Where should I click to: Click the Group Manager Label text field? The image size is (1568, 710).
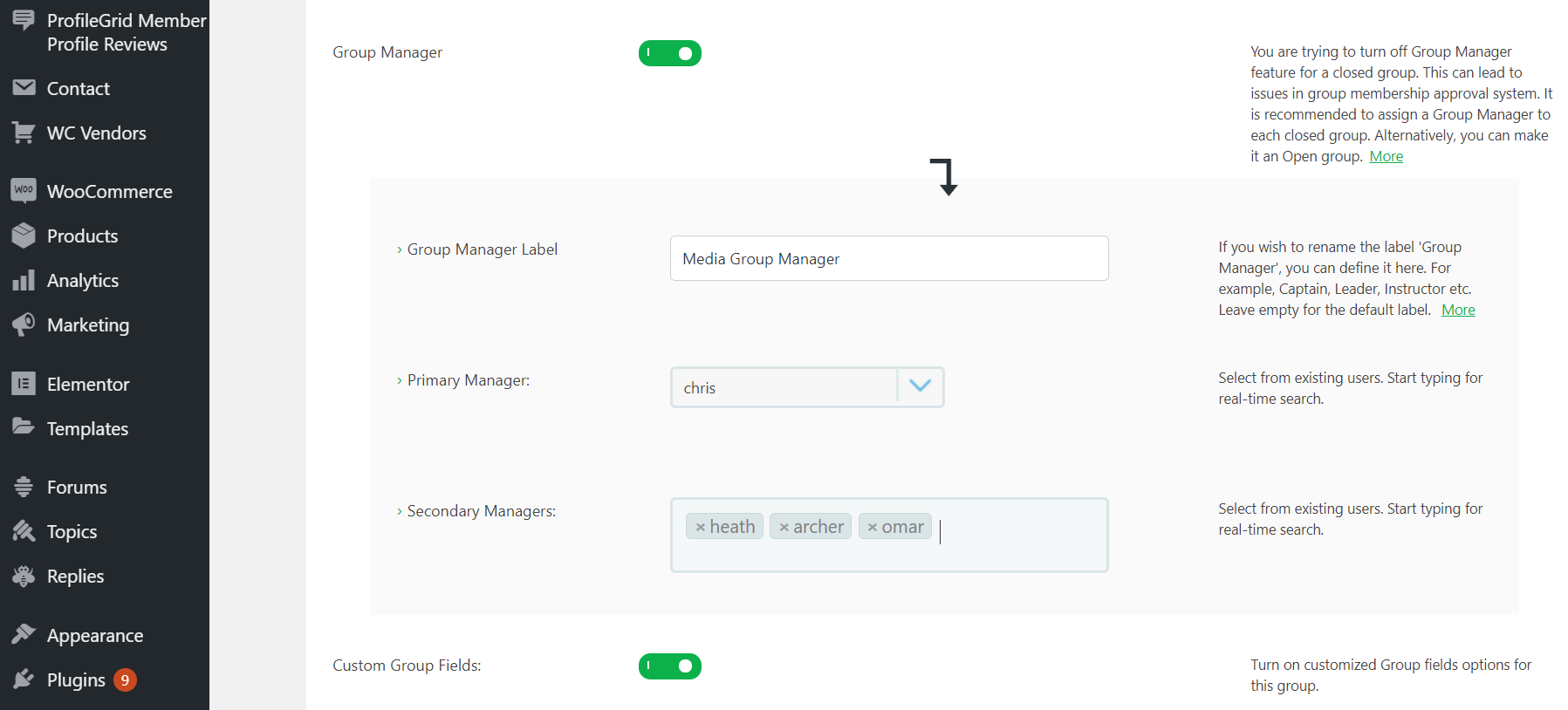[x=889, y=258]
